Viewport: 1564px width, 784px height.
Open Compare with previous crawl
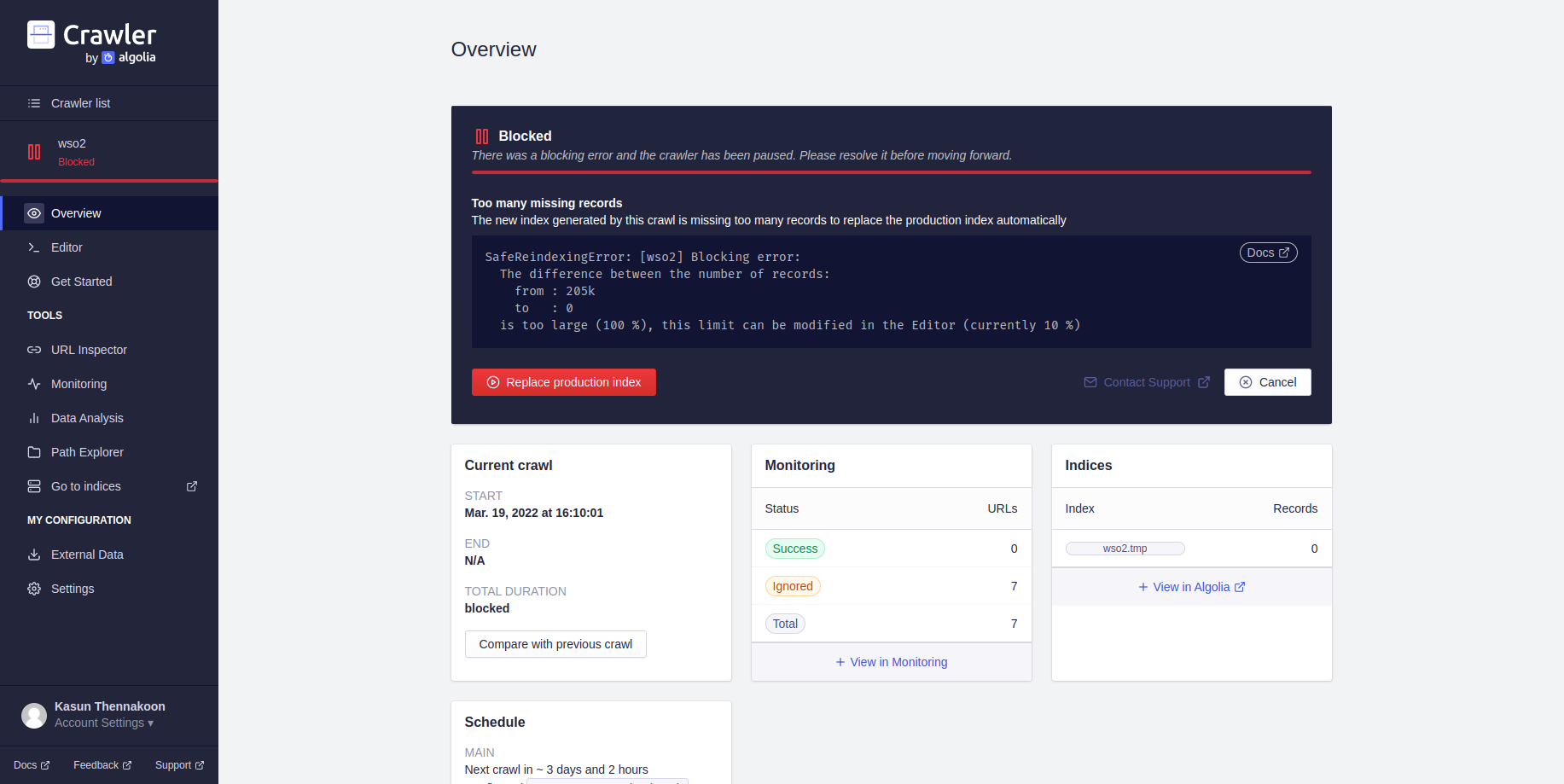pos(555,644)
